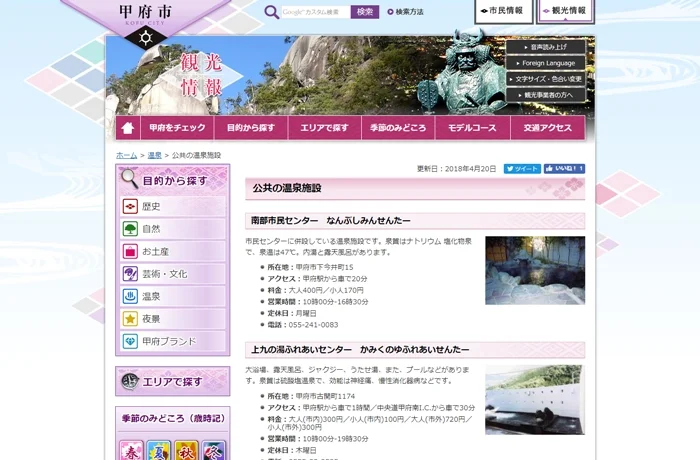
Task: Open the 目的から探す navigation menu
Action: [x=250, y=128]
